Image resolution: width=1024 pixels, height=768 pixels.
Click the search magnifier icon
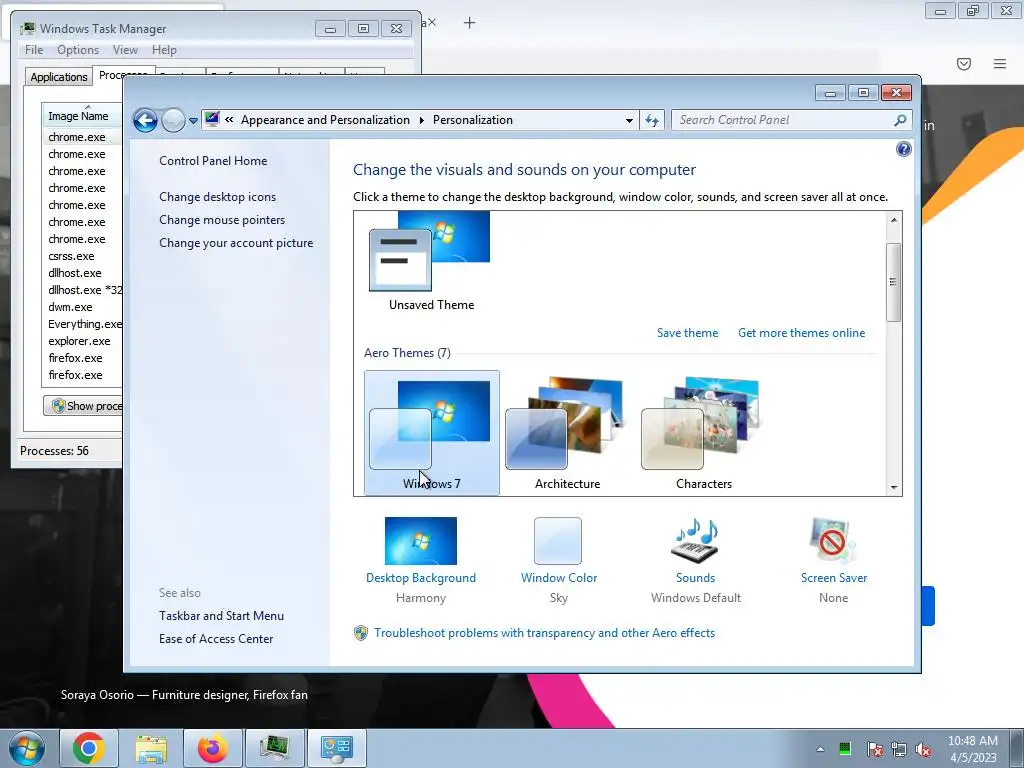click(x=901, y=120)
